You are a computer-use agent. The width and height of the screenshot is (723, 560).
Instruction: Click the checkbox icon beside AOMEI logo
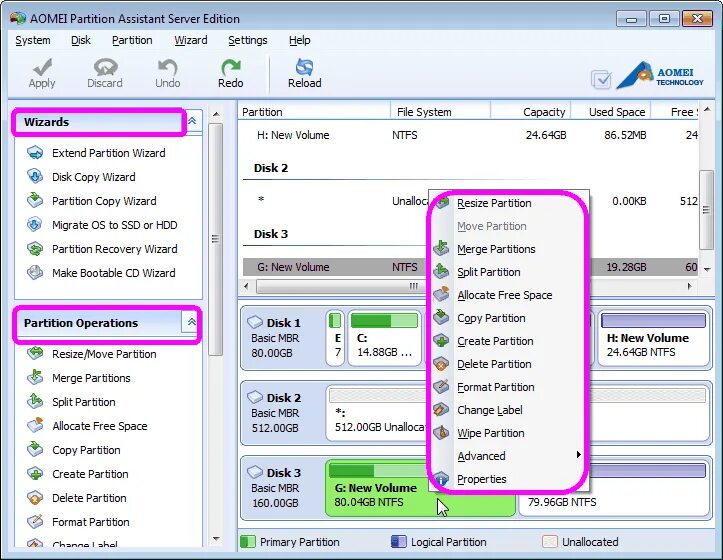point(601,79)
